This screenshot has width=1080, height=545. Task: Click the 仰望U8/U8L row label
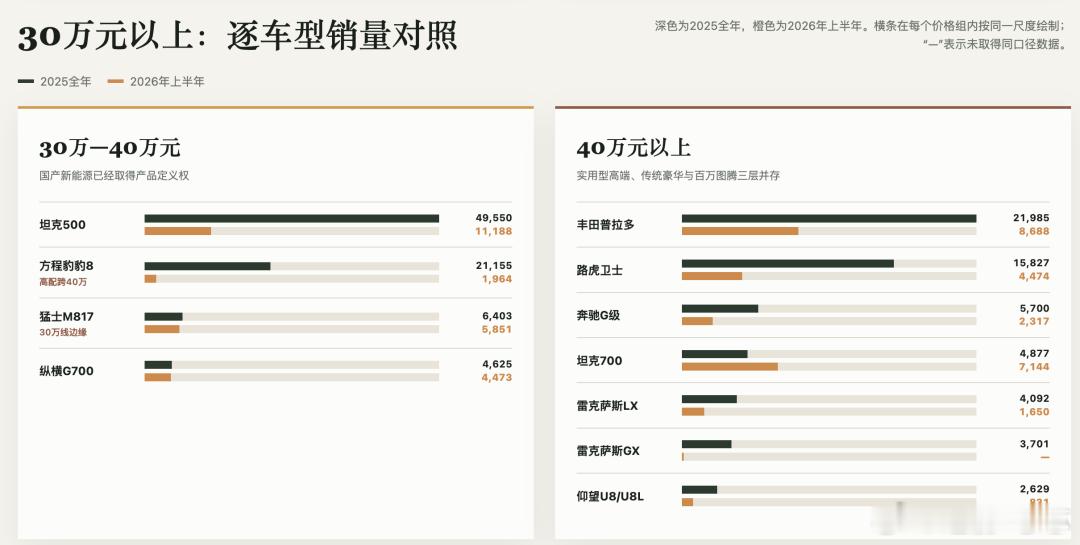point(610,496)
